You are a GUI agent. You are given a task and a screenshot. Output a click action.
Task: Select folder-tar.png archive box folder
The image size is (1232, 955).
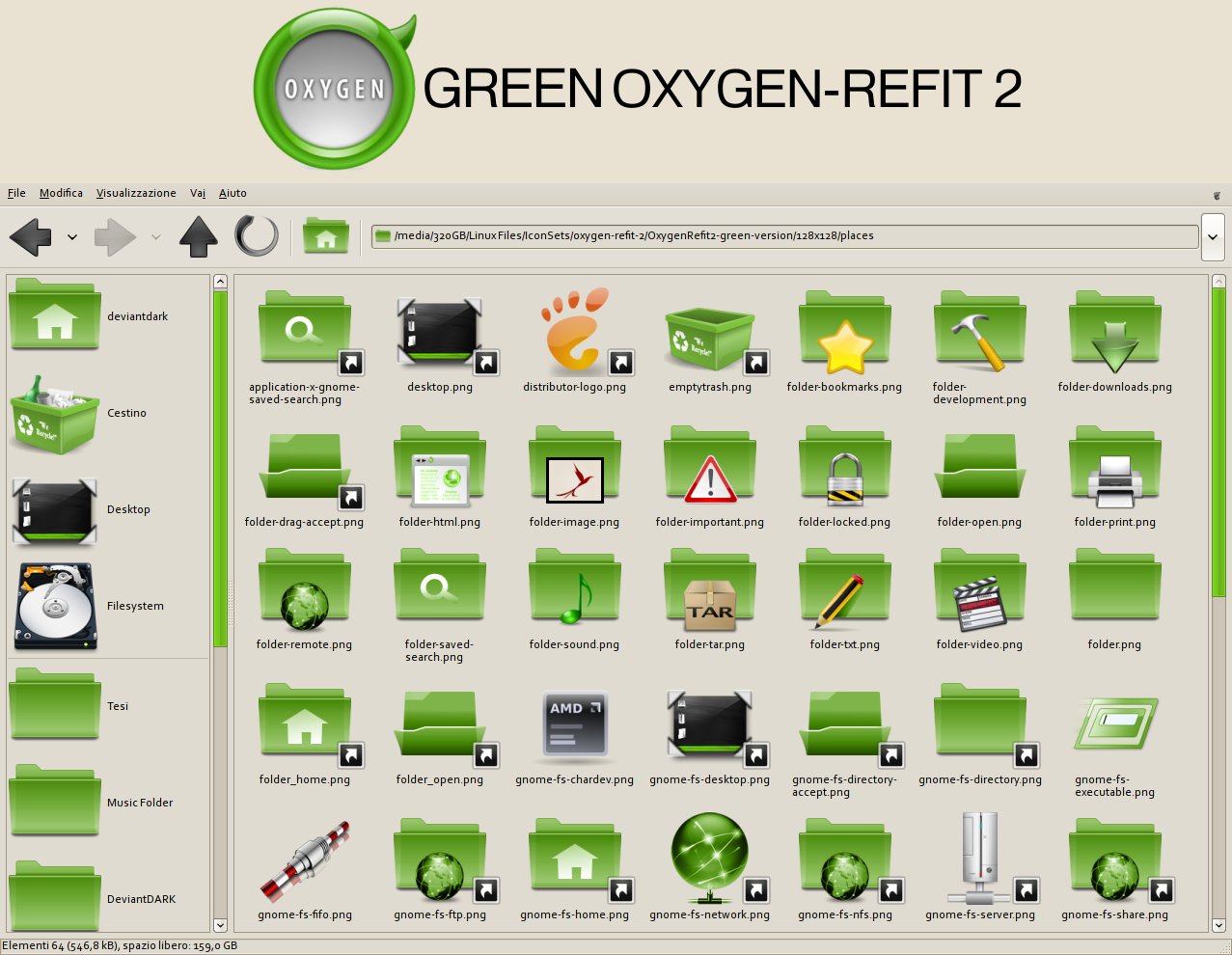point(710,590)
